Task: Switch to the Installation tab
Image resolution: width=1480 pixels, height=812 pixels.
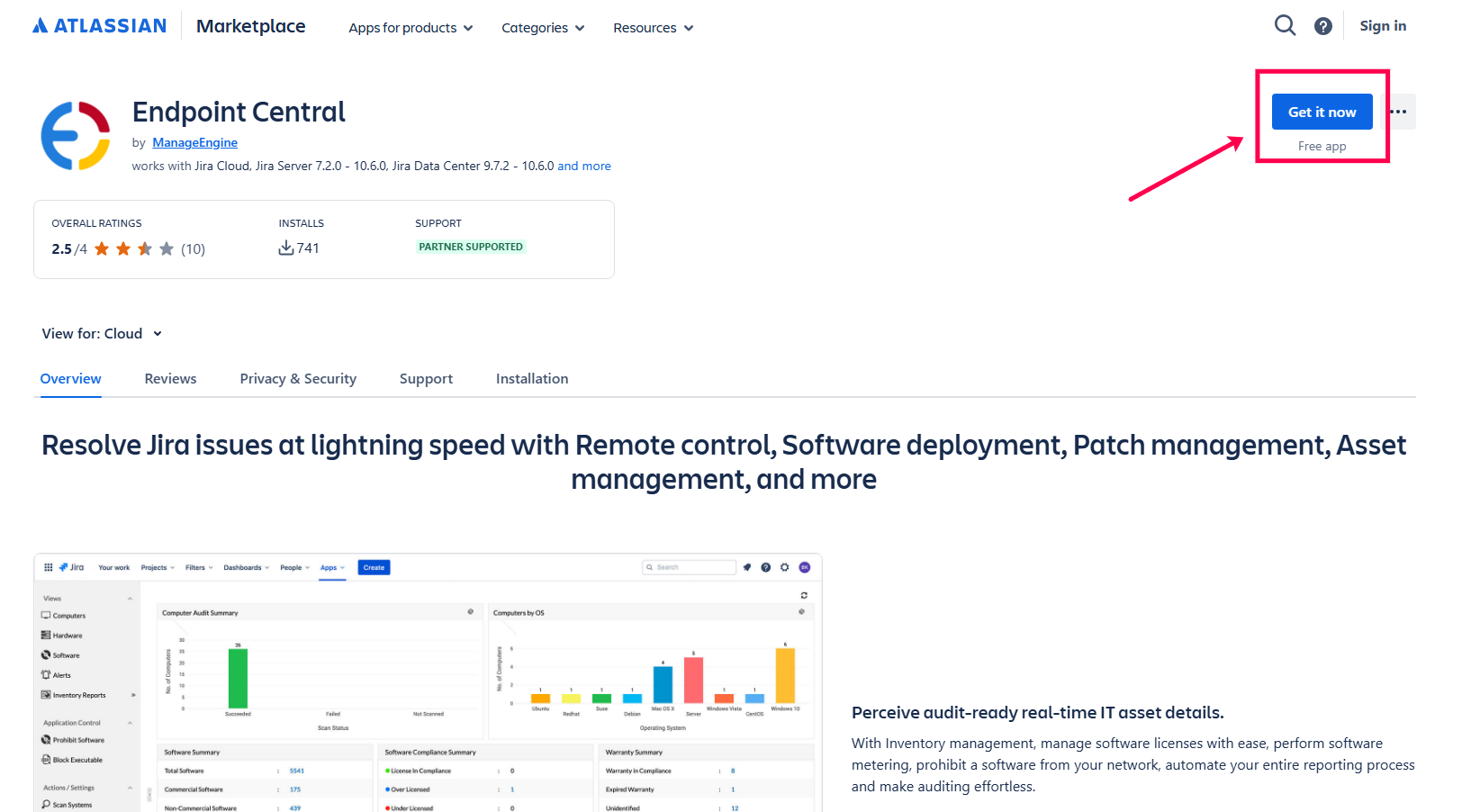Action: [x=532, y=379]
